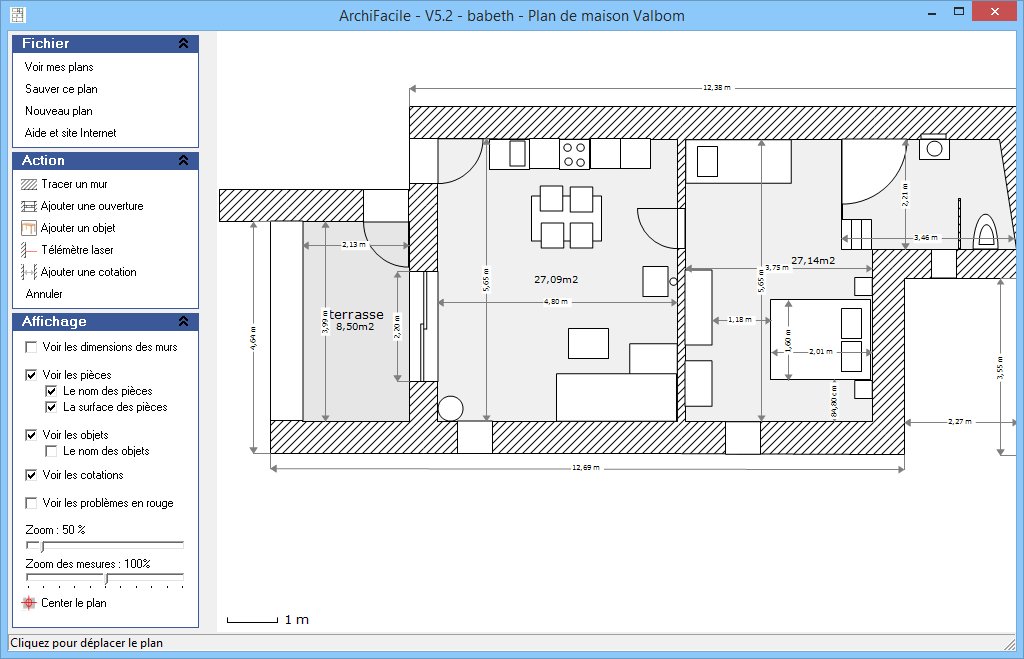Select the terrace door swing arc
The height and width of the screenshot is (659, 1024).
(x=385, y=244)
